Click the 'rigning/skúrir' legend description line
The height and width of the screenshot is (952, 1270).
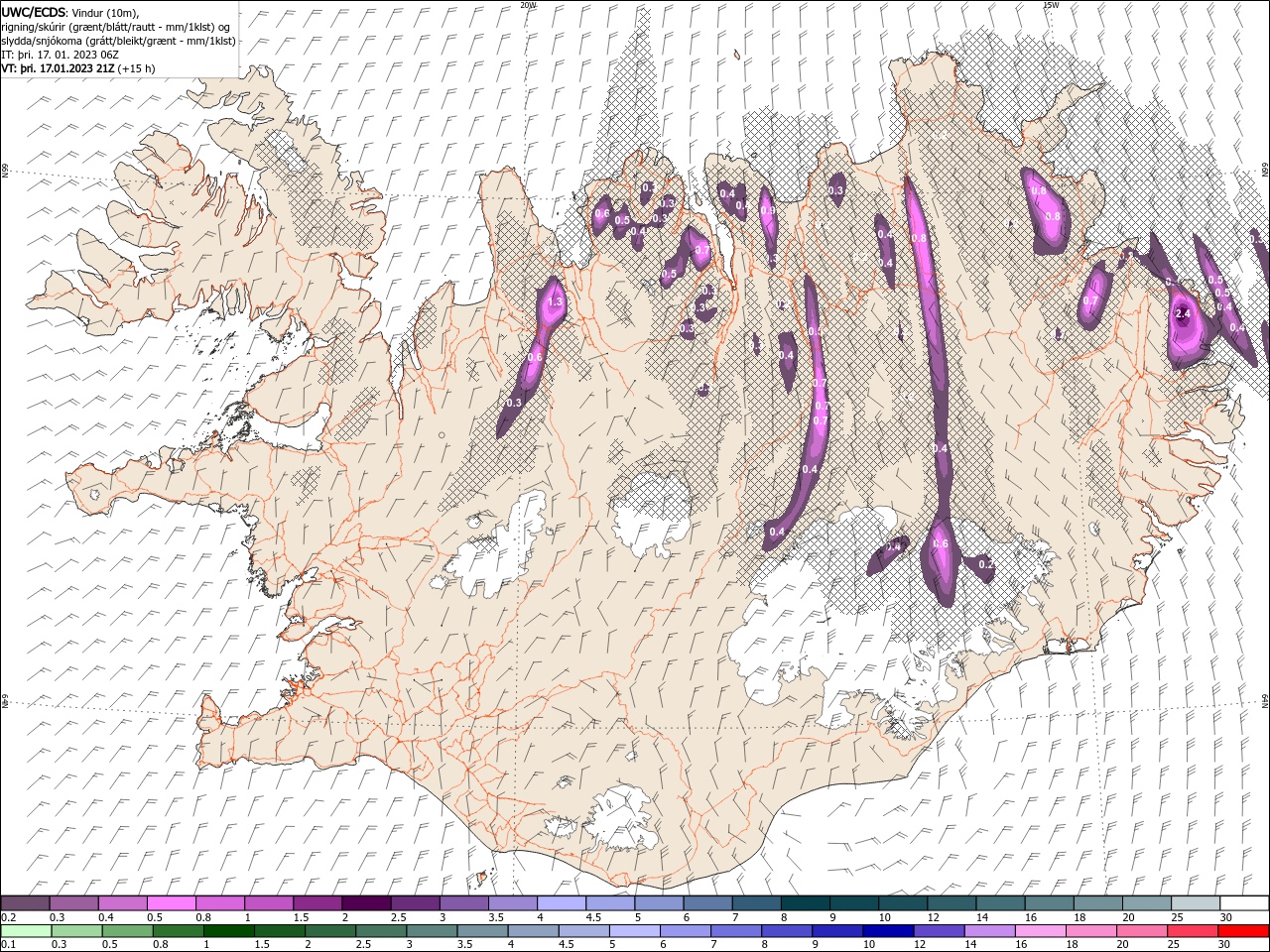pos(117,27)
